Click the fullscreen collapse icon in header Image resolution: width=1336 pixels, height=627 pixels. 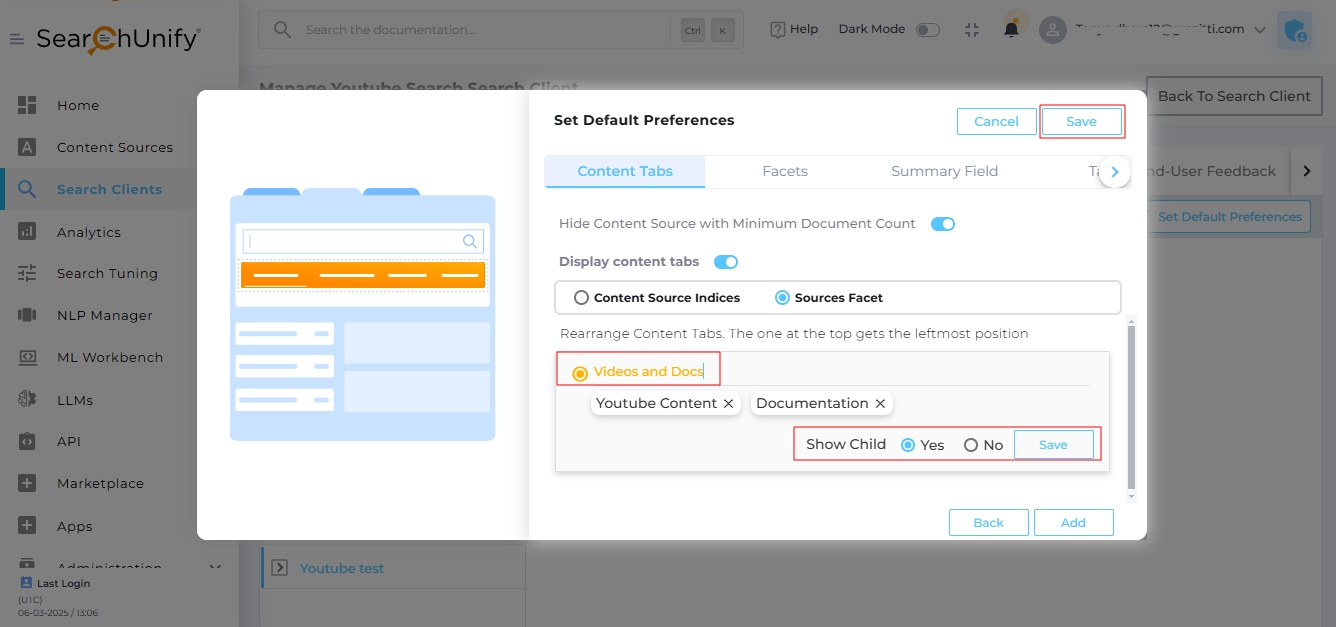tap(972, 30)
